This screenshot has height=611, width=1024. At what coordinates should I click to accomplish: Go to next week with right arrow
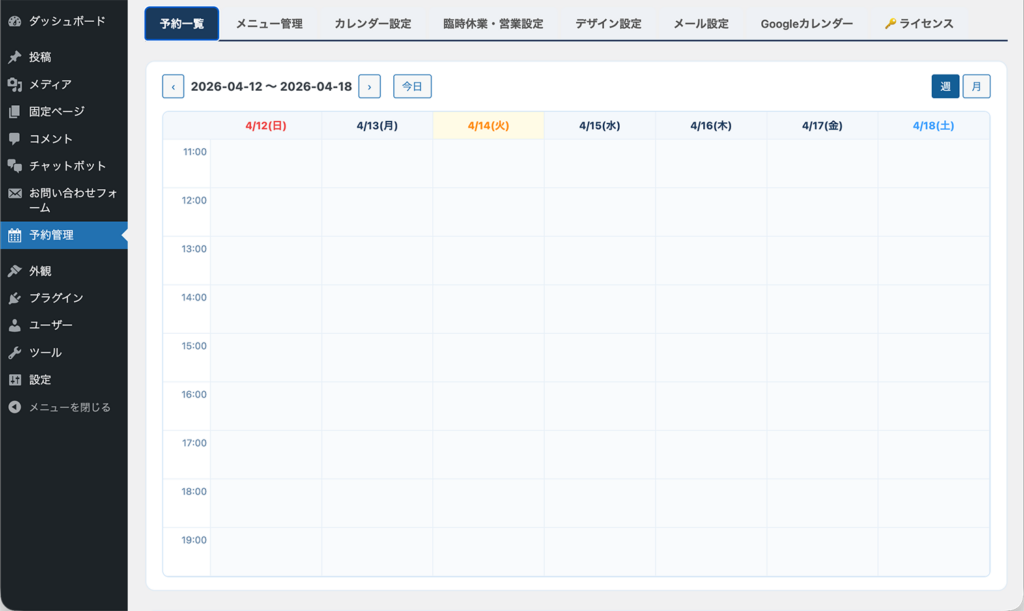(369, 86)
